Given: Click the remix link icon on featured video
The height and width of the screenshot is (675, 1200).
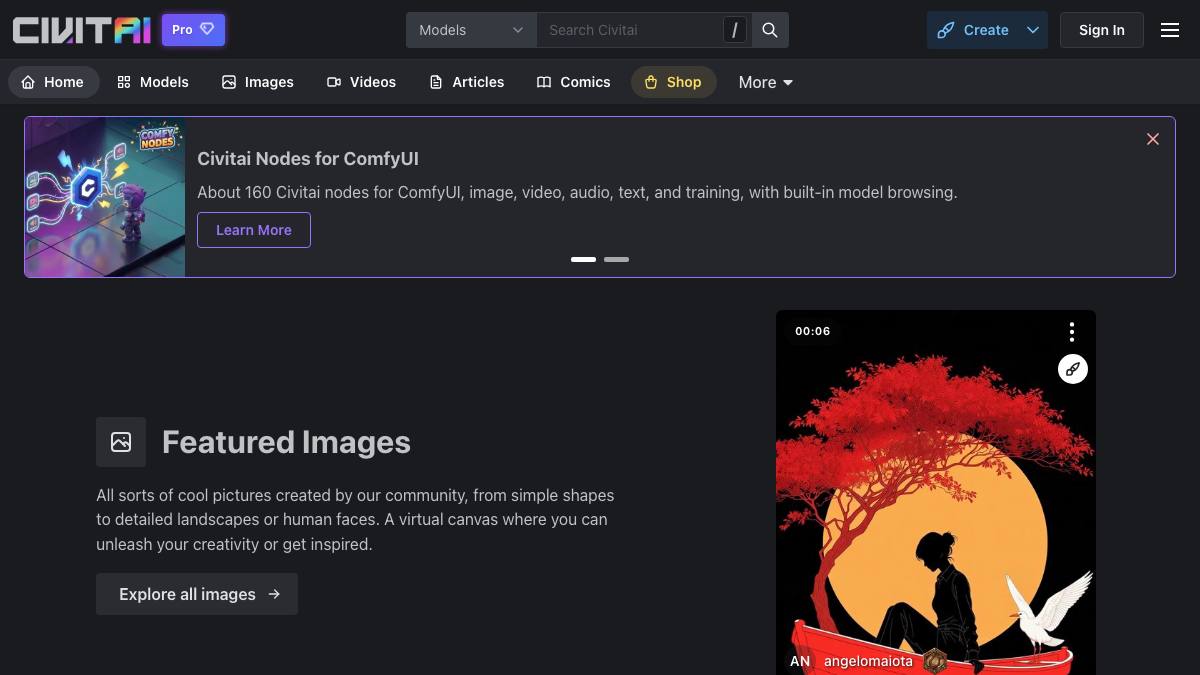Looking at the screenshot, I should coord(1072,369).
